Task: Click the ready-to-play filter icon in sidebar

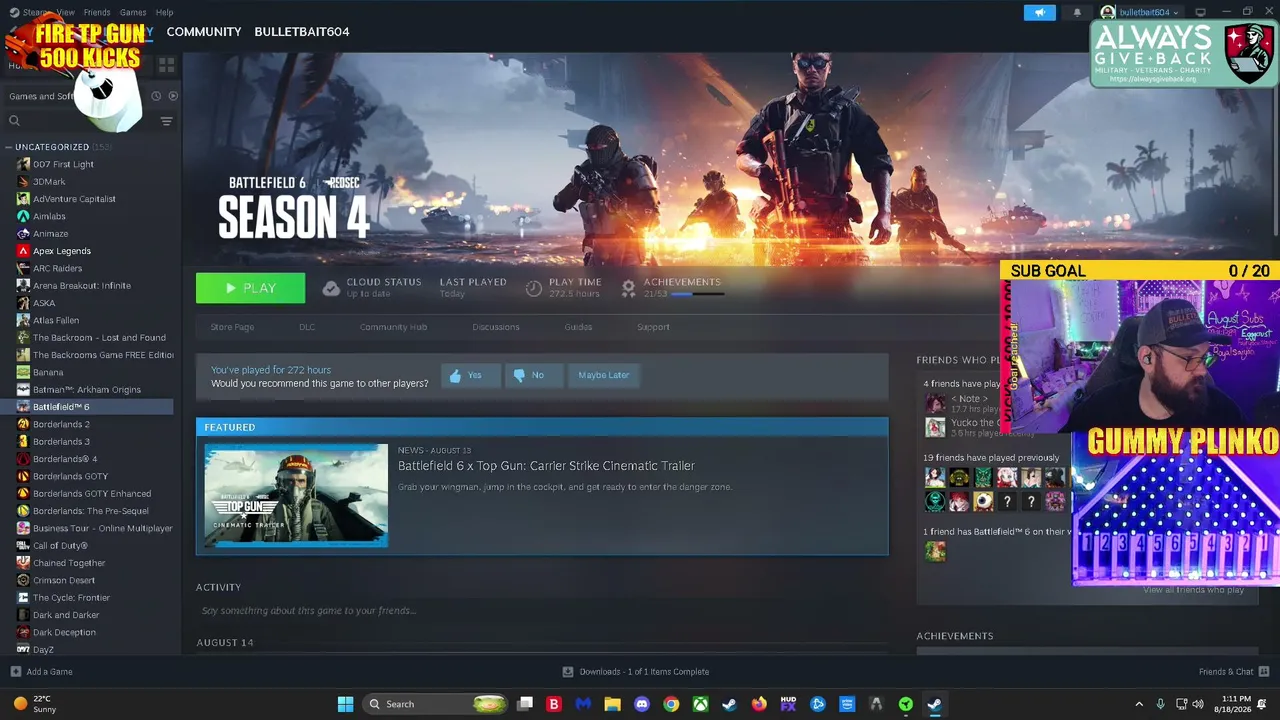Action: [x=173, y=96]
